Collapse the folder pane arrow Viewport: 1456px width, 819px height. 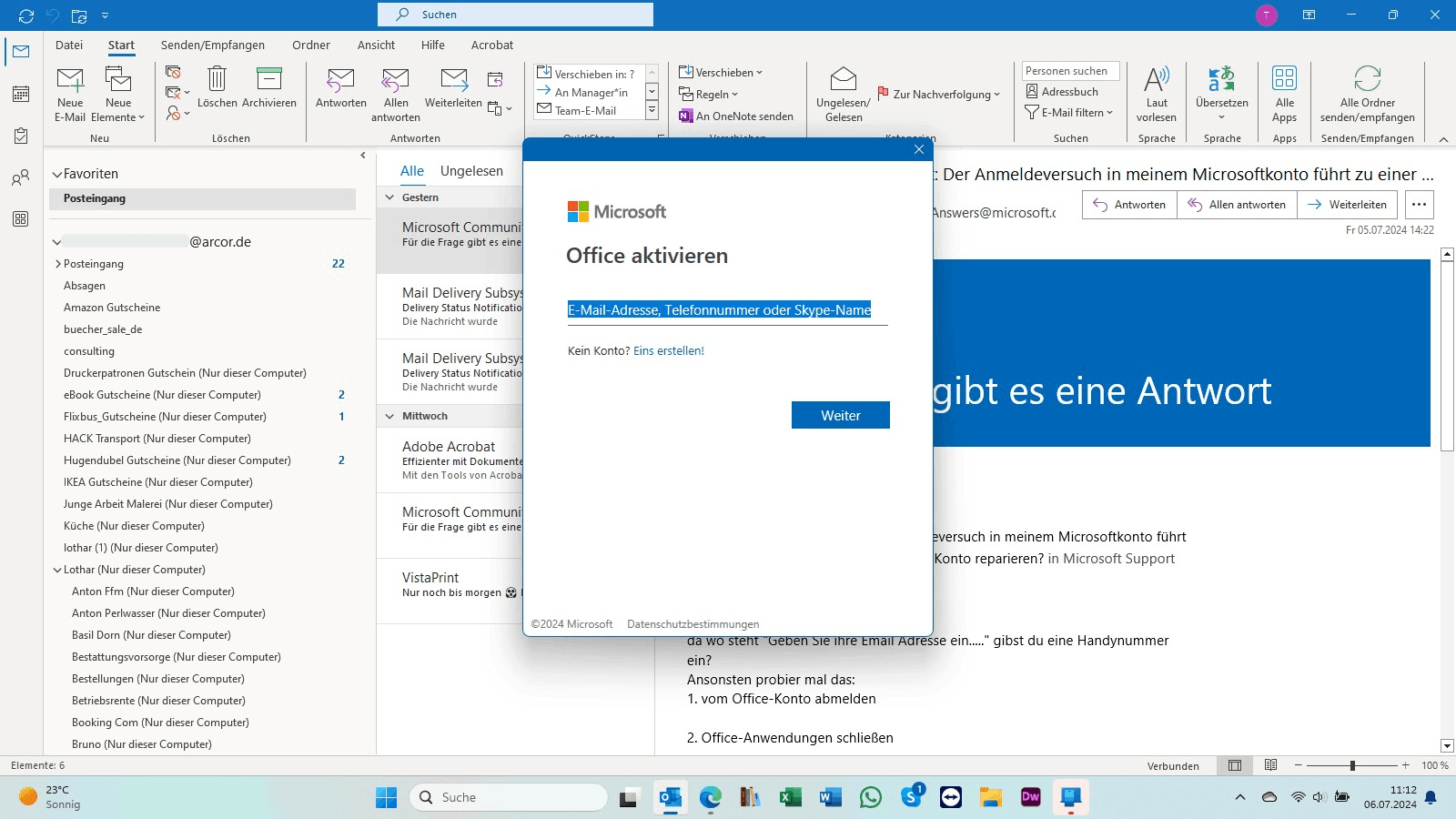click(x=363, y=156)
